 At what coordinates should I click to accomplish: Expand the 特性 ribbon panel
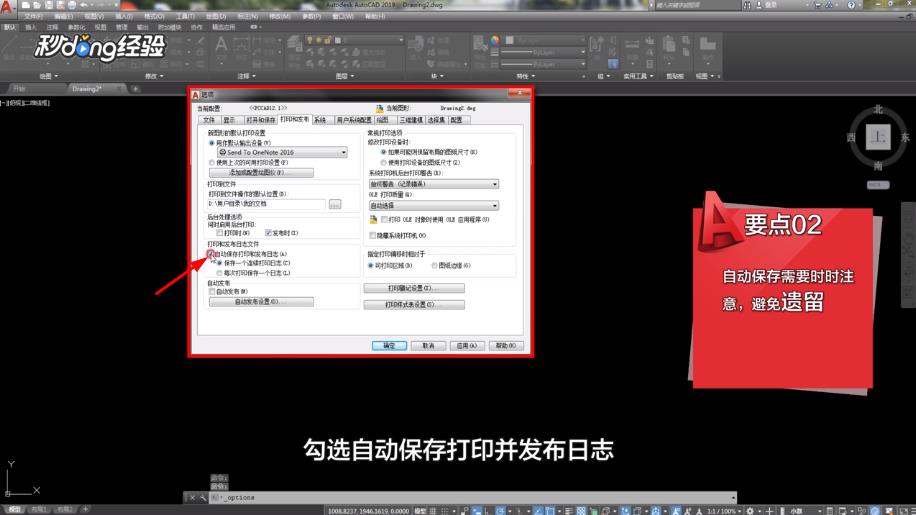526,76
